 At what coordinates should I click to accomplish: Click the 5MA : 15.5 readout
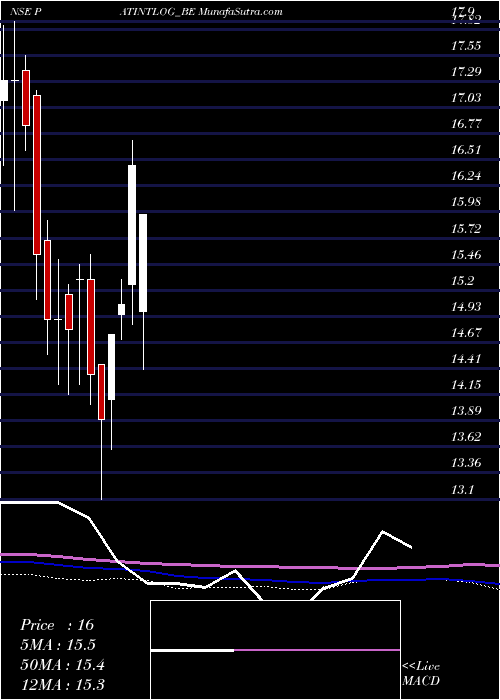[x=58, y=645]
